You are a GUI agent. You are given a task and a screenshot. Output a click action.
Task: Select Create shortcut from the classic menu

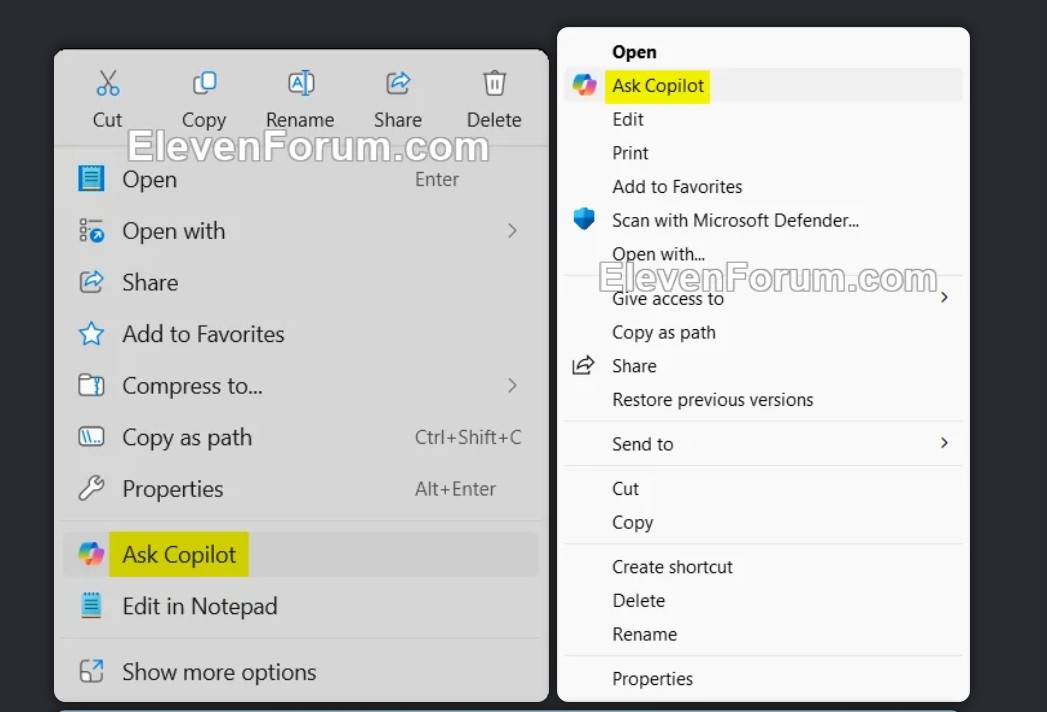click(x=672, y=567)
